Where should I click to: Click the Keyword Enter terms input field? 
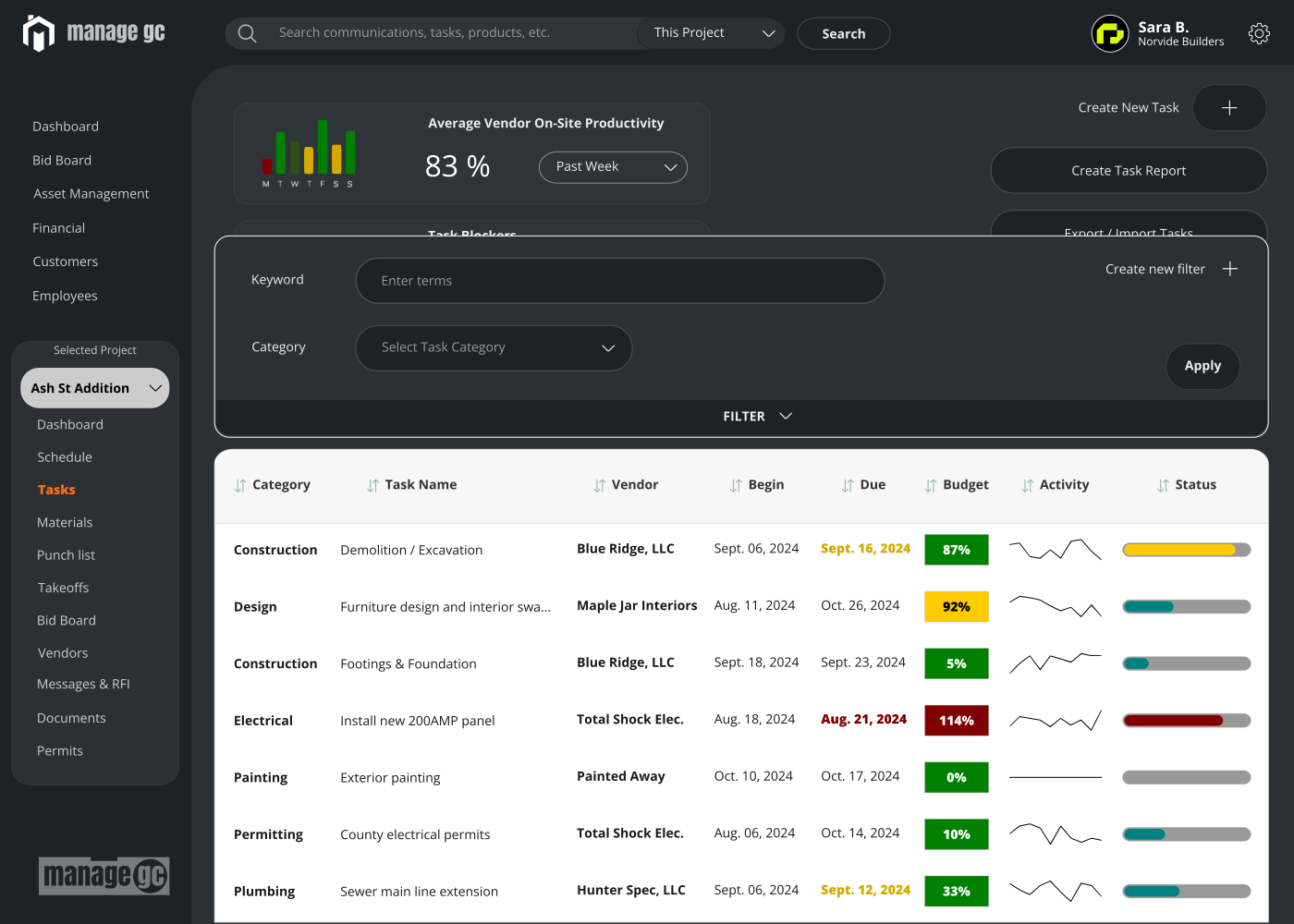pos(619,280)
